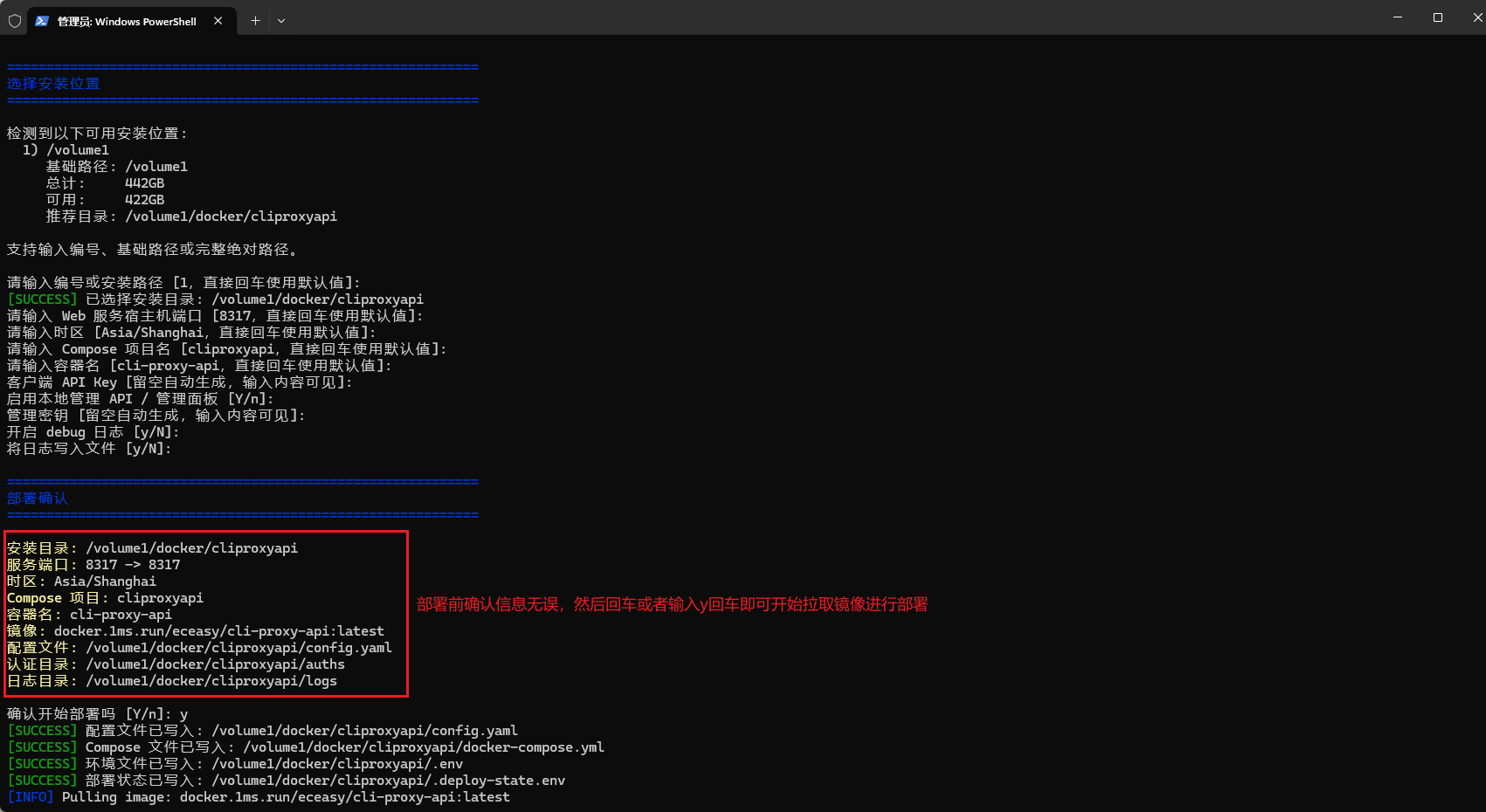Click the [INFO] Pulling image line

pos(259,797)
